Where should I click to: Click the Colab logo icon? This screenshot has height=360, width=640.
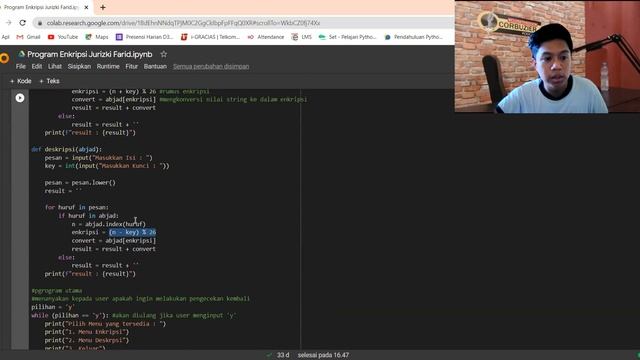tap(4, 58)
